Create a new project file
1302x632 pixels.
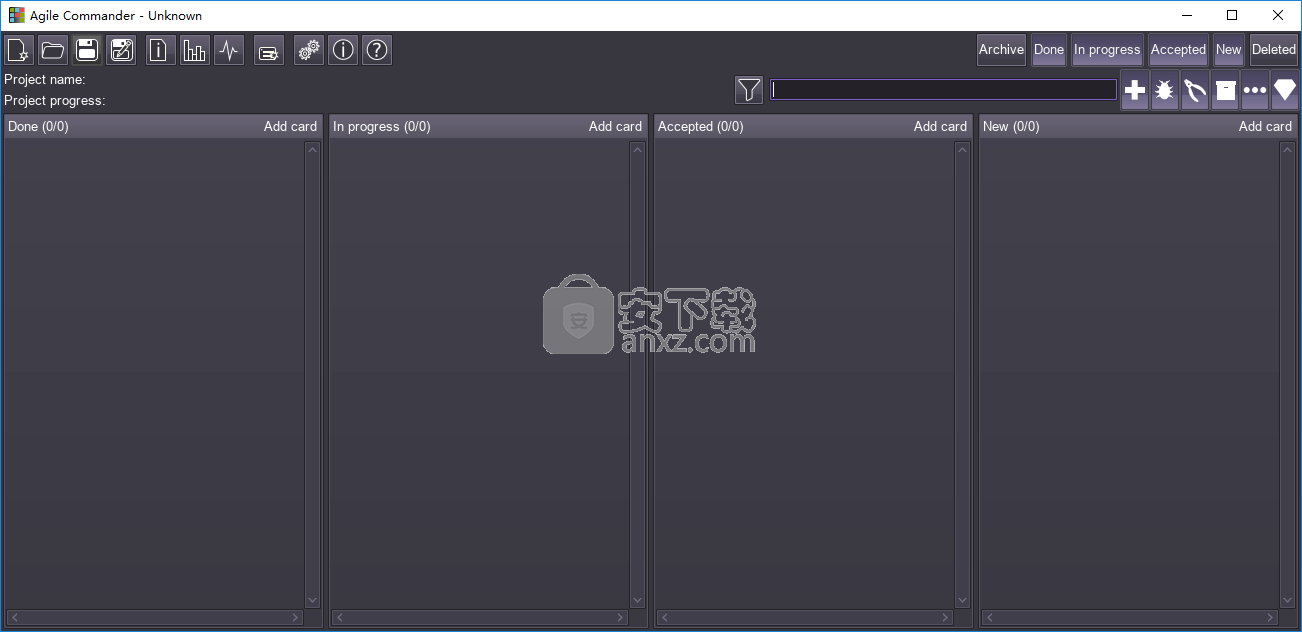(x=18, y=50)
